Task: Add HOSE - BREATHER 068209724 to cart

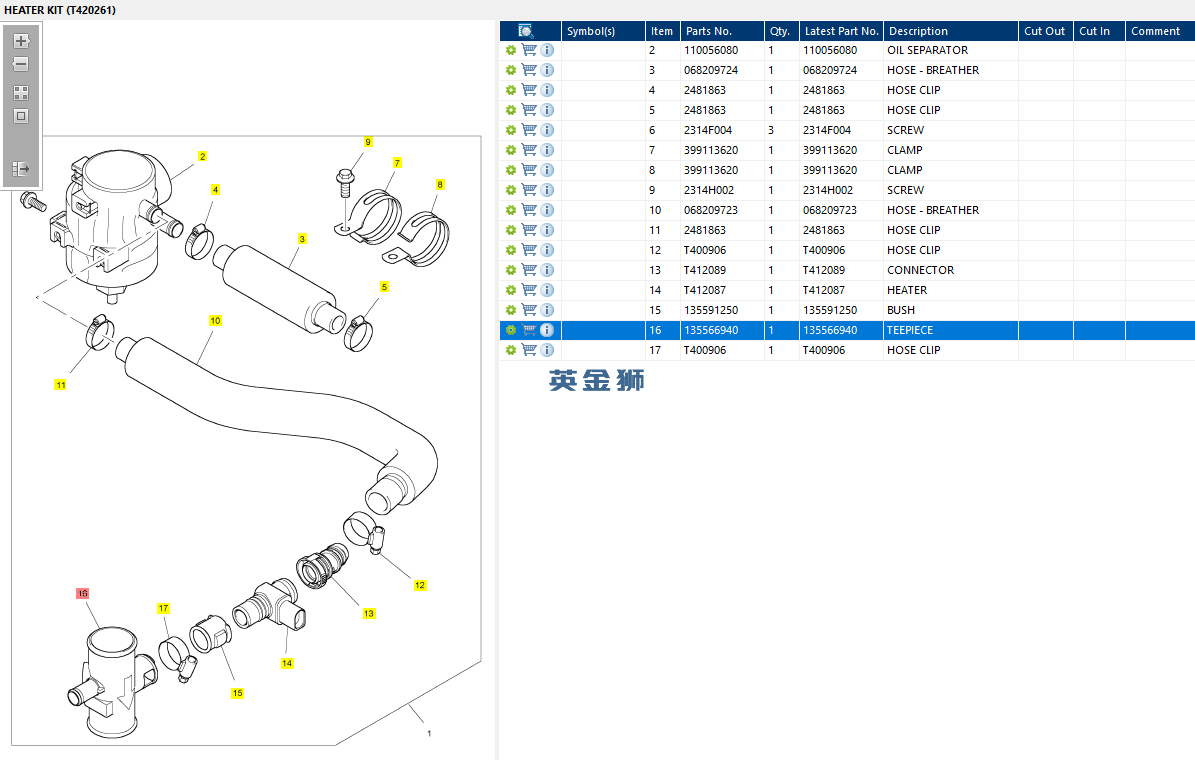Action: [529, 70]
